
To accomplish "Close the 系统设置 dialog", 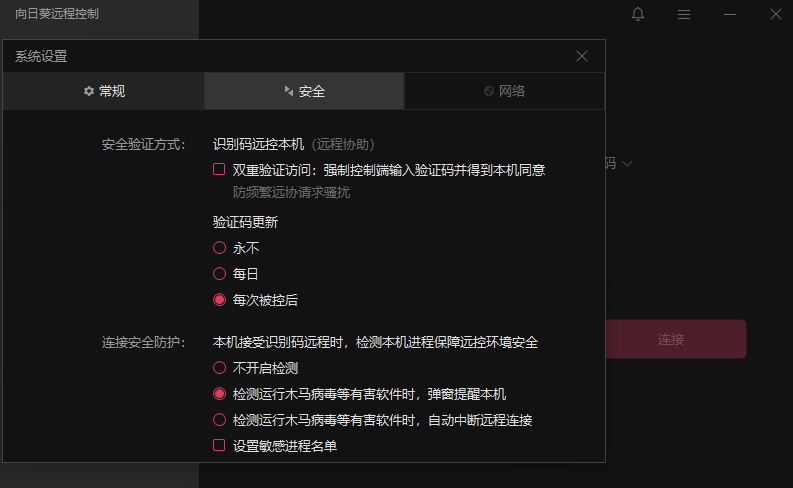I will (x=582, y=56).
